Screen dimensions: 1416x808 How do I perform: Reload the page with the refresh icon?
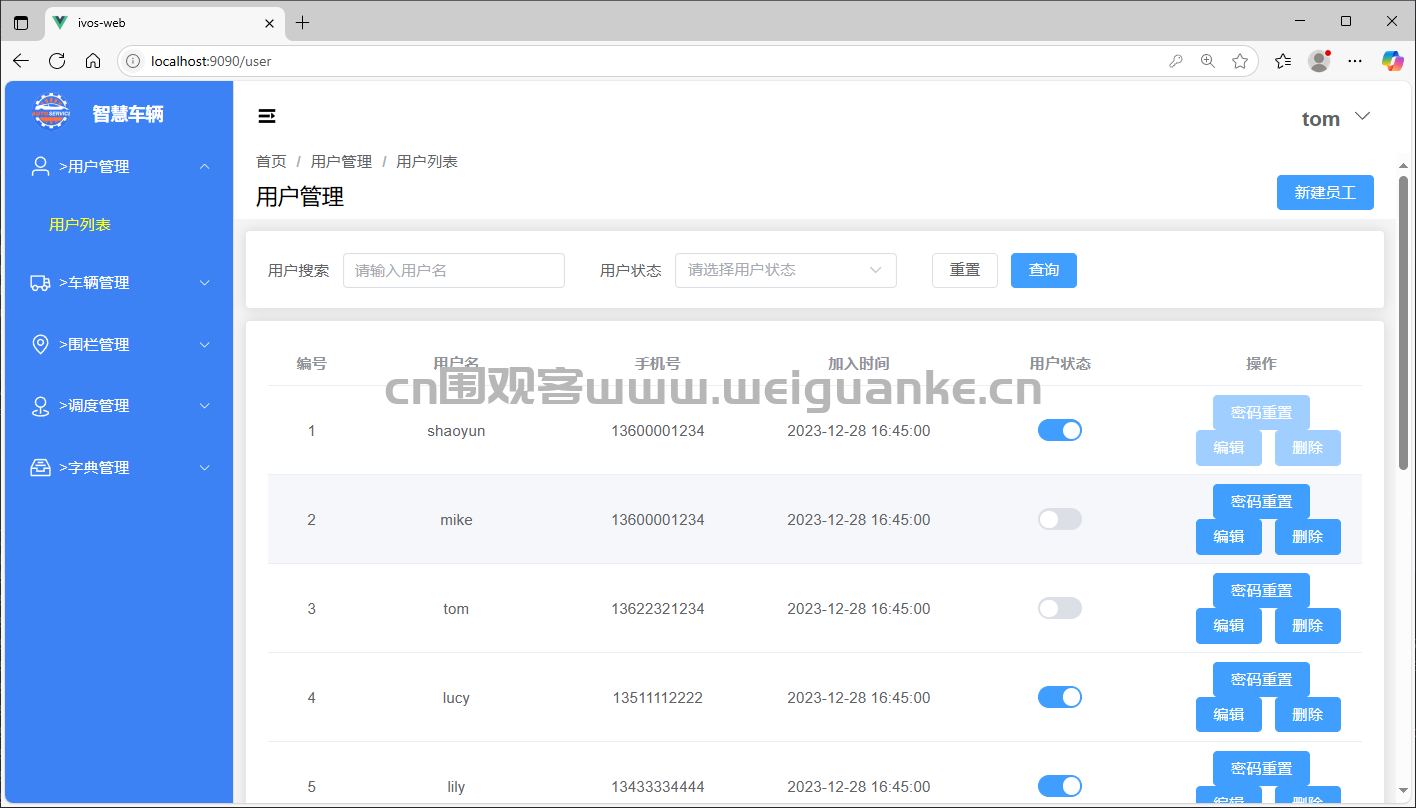57,61
